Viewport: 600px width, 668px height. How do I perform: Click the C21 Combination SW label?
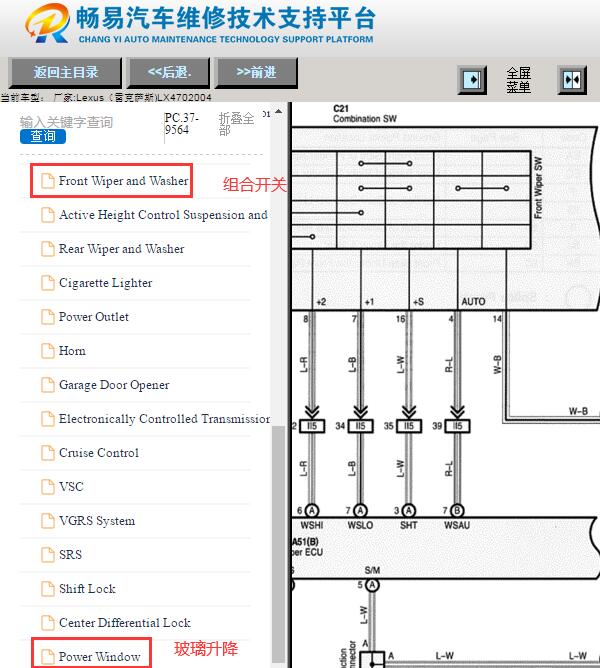click(x=365, y=114)
